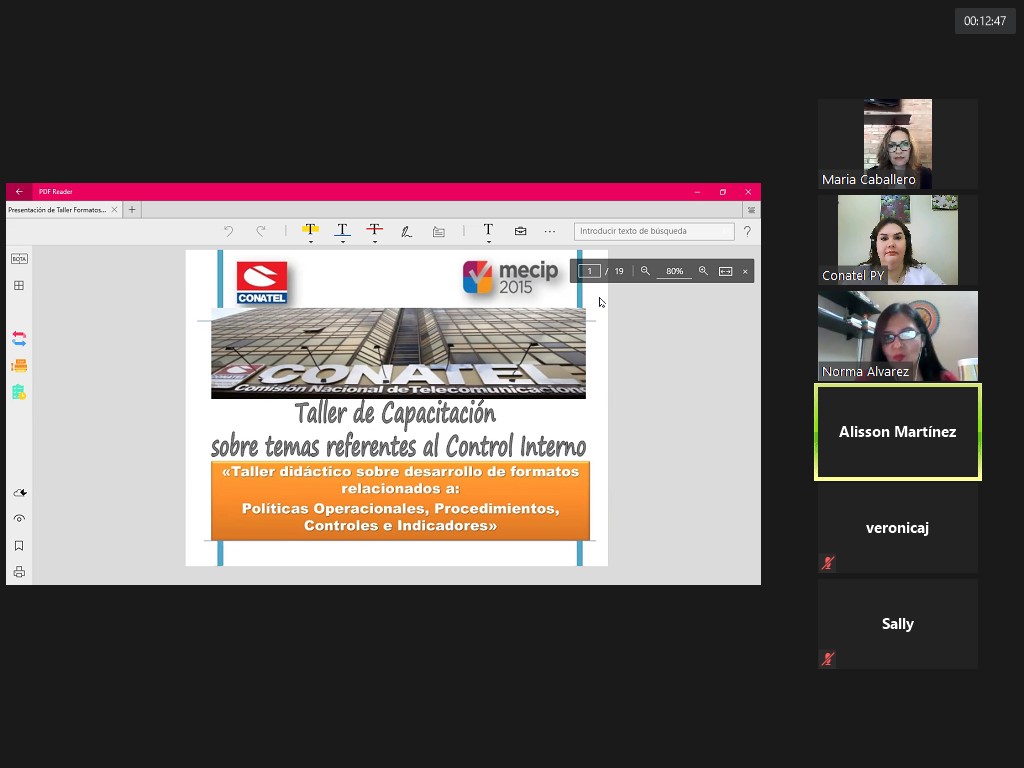The image size is (1024, 768).
Task: Open the orange scanner tool in sidebar
Action: point(19,365)
